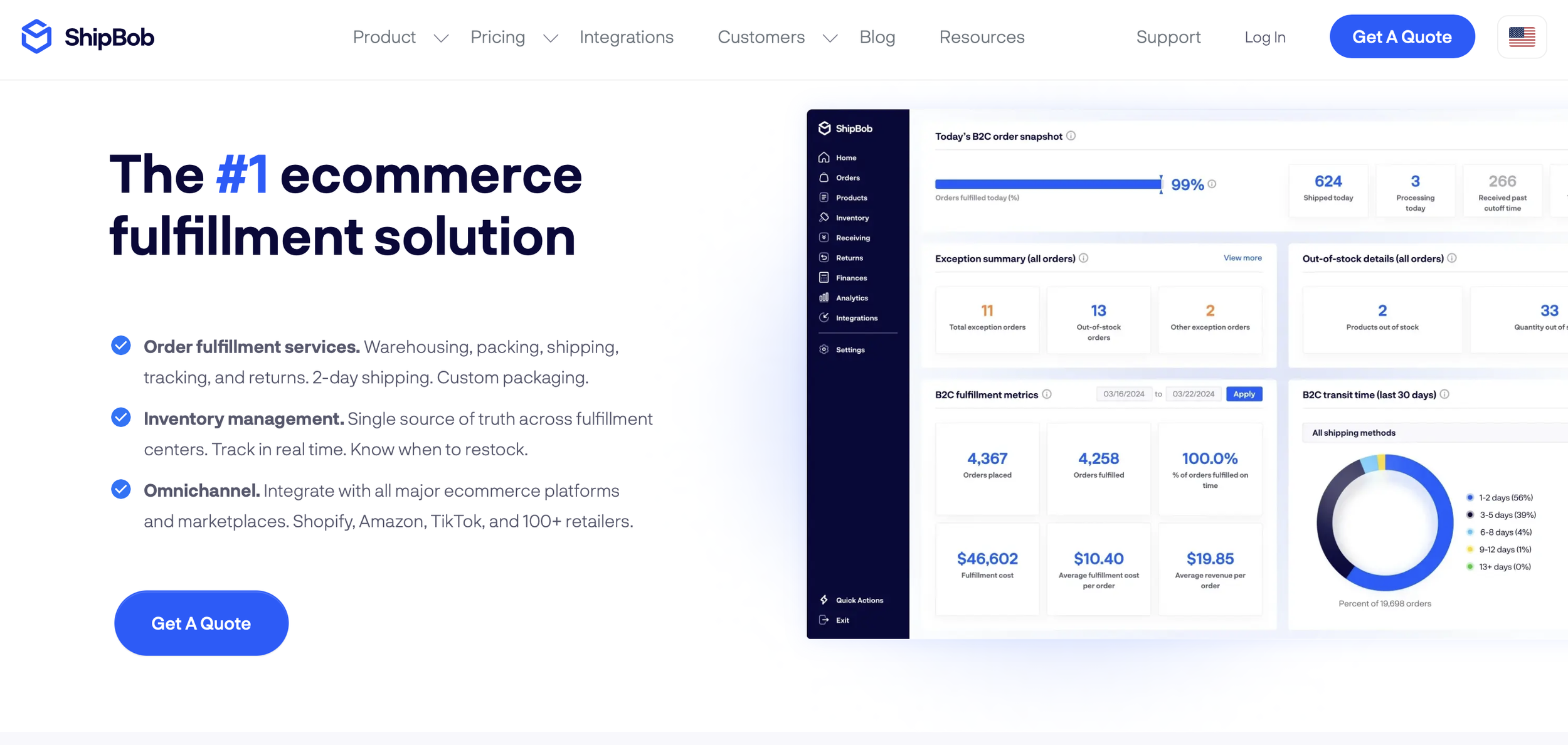Click the Exit icon in sidebar
This screenshot has width=1568, height=745.
(824, 620)
